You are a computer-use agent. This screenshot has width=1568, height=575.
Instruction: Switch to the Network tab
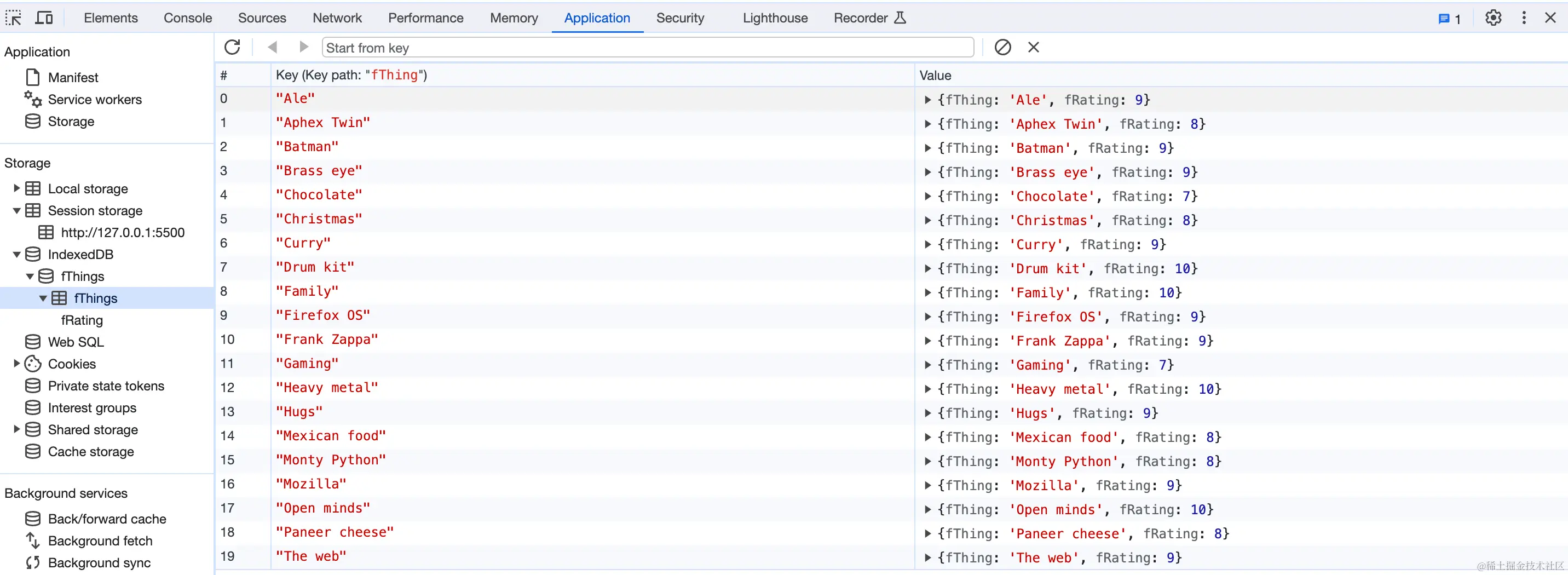point(337,18)
